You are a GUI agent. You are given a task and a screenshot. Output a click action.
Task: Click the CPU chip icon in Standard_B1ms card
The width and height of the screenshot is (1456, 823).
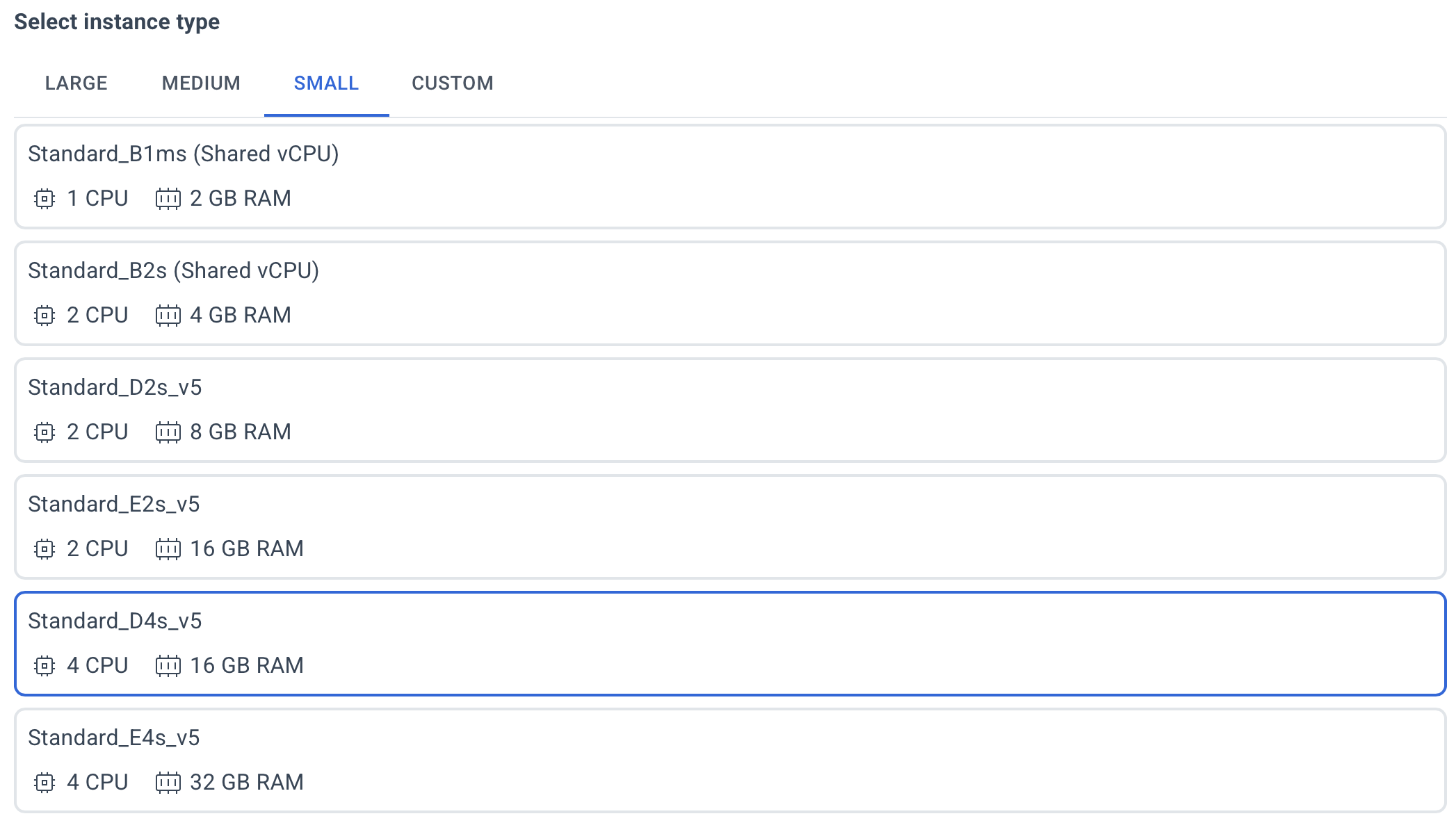45,199
